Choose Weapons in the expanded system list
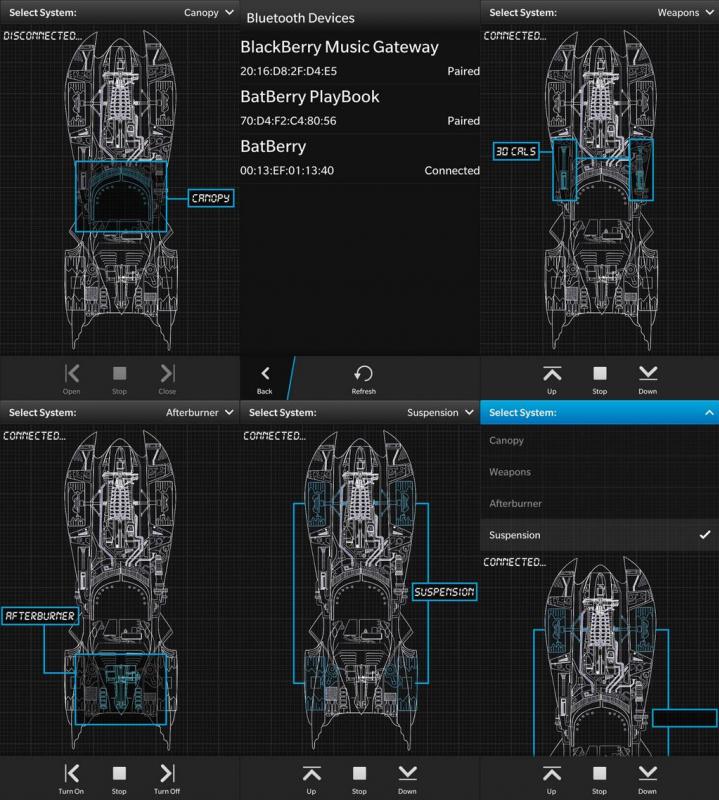 click(599, 472)
